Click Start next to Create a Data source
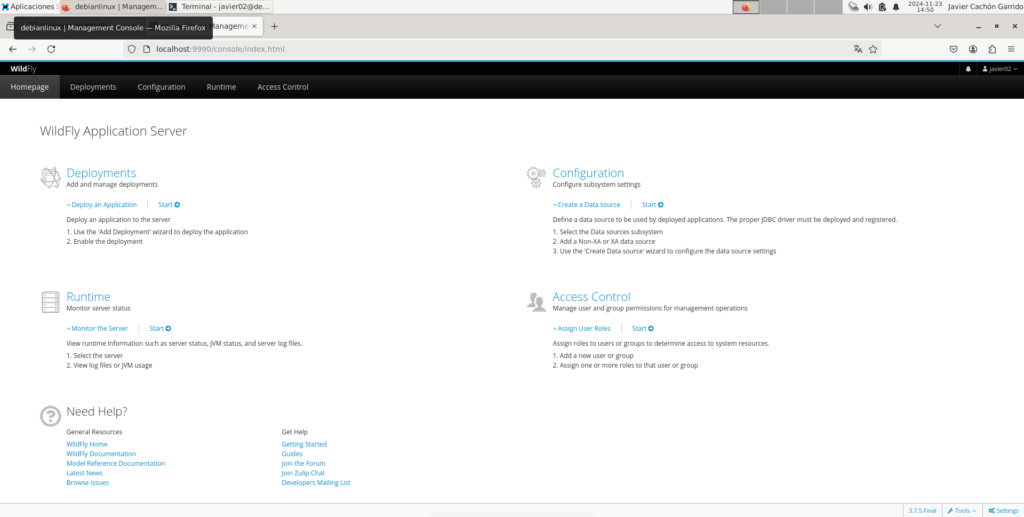 (x=652, y=204)
